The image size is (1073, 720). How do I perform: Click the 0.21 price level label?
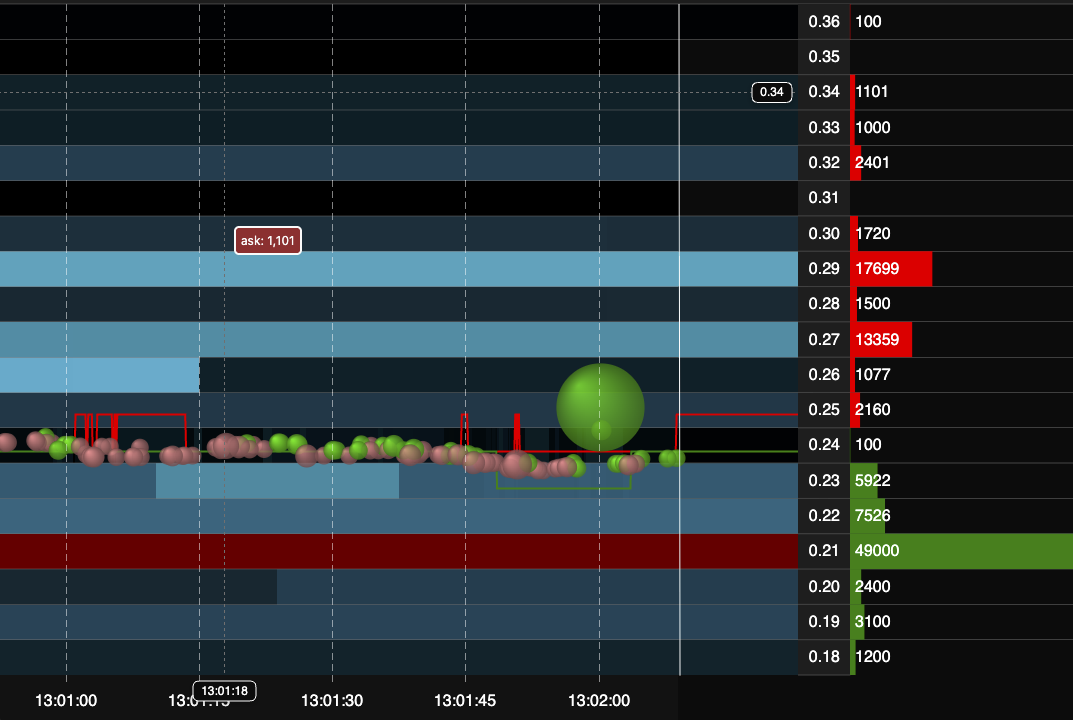[824, 551]
